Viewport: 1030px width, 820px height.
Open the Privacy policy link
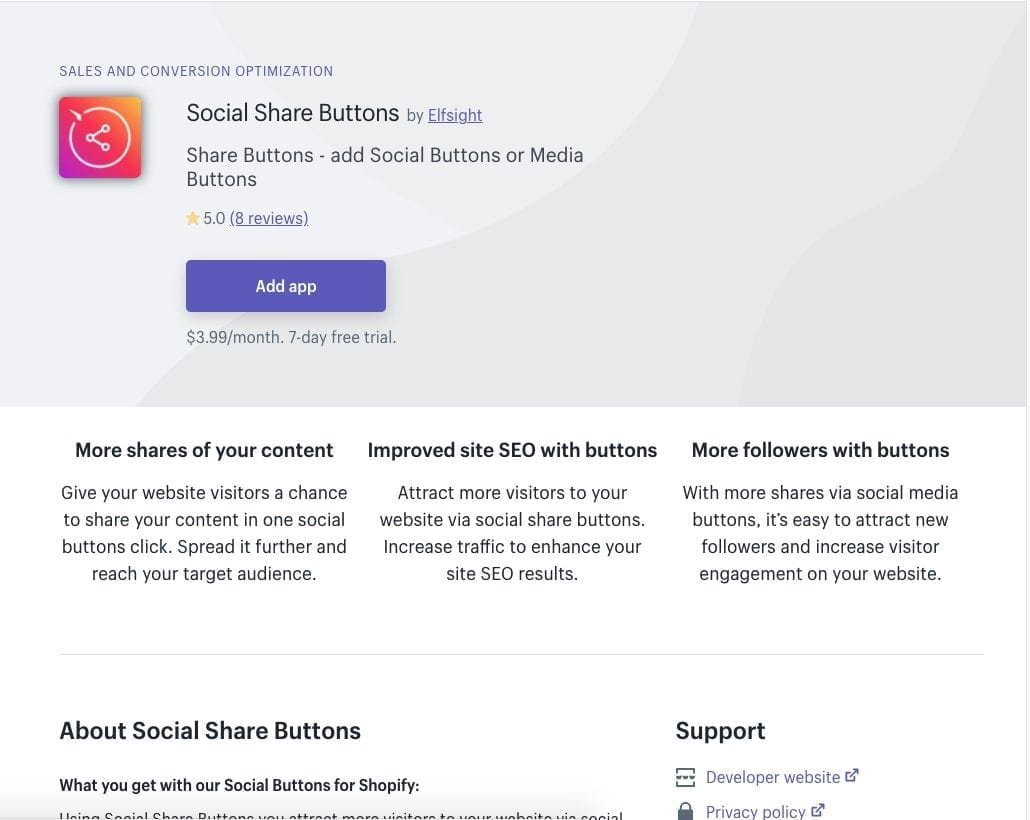click(x=755, y=811)
